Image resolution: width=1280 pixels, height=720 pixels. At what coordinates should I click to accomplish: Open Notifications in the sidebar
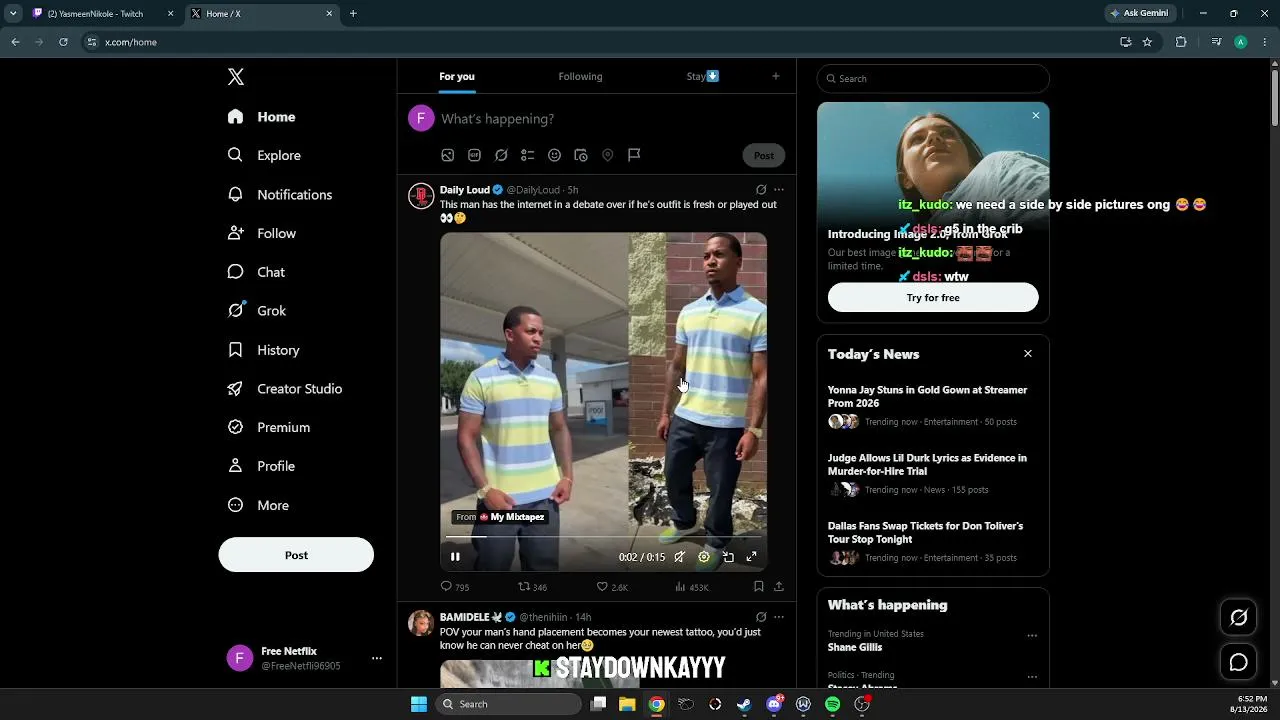click(279, 194)
